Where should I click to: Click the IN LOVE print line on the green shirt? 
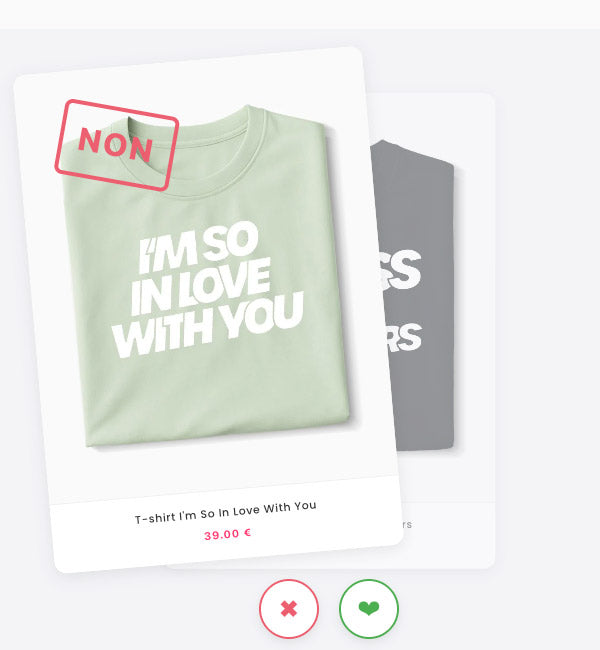pyautogui.click(x=201, y=286)
